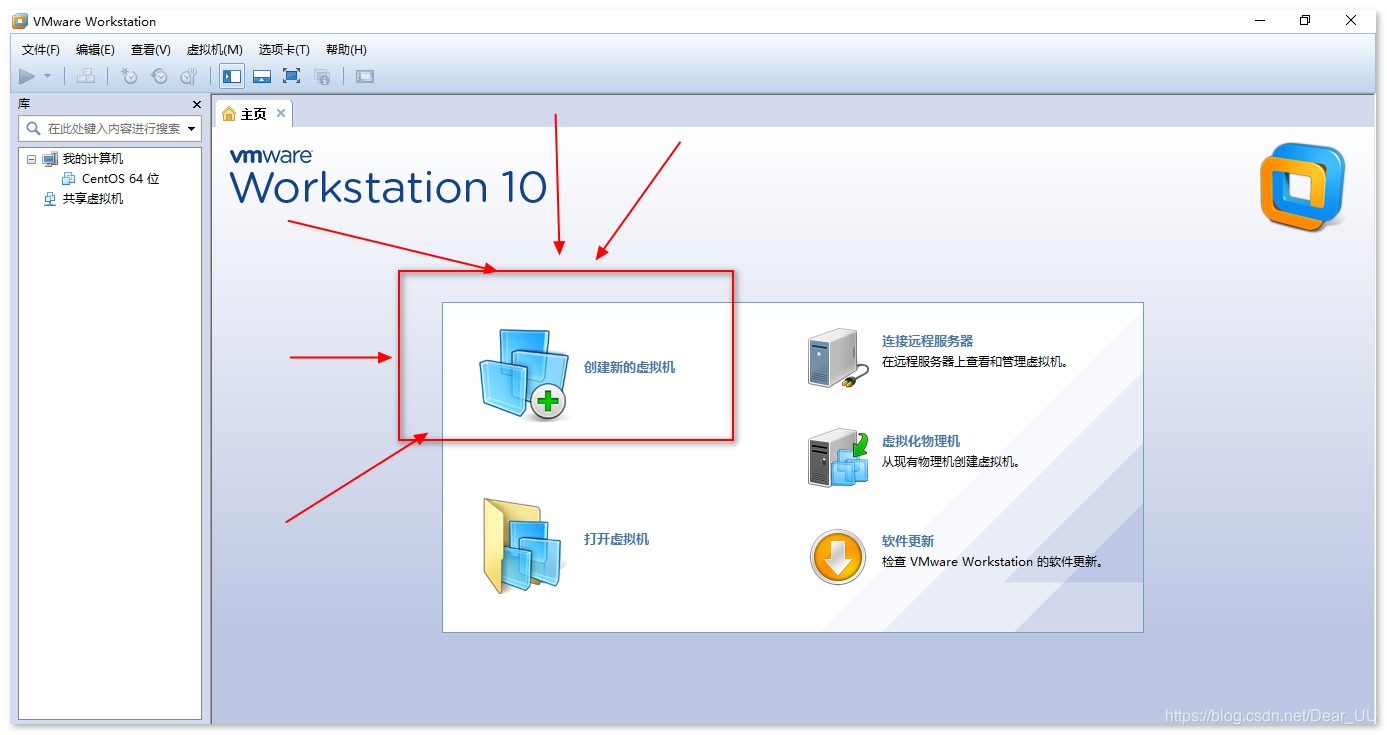Click the magnifier icon in library search
The image size is (1387, 735).
[x=33, y=128]
